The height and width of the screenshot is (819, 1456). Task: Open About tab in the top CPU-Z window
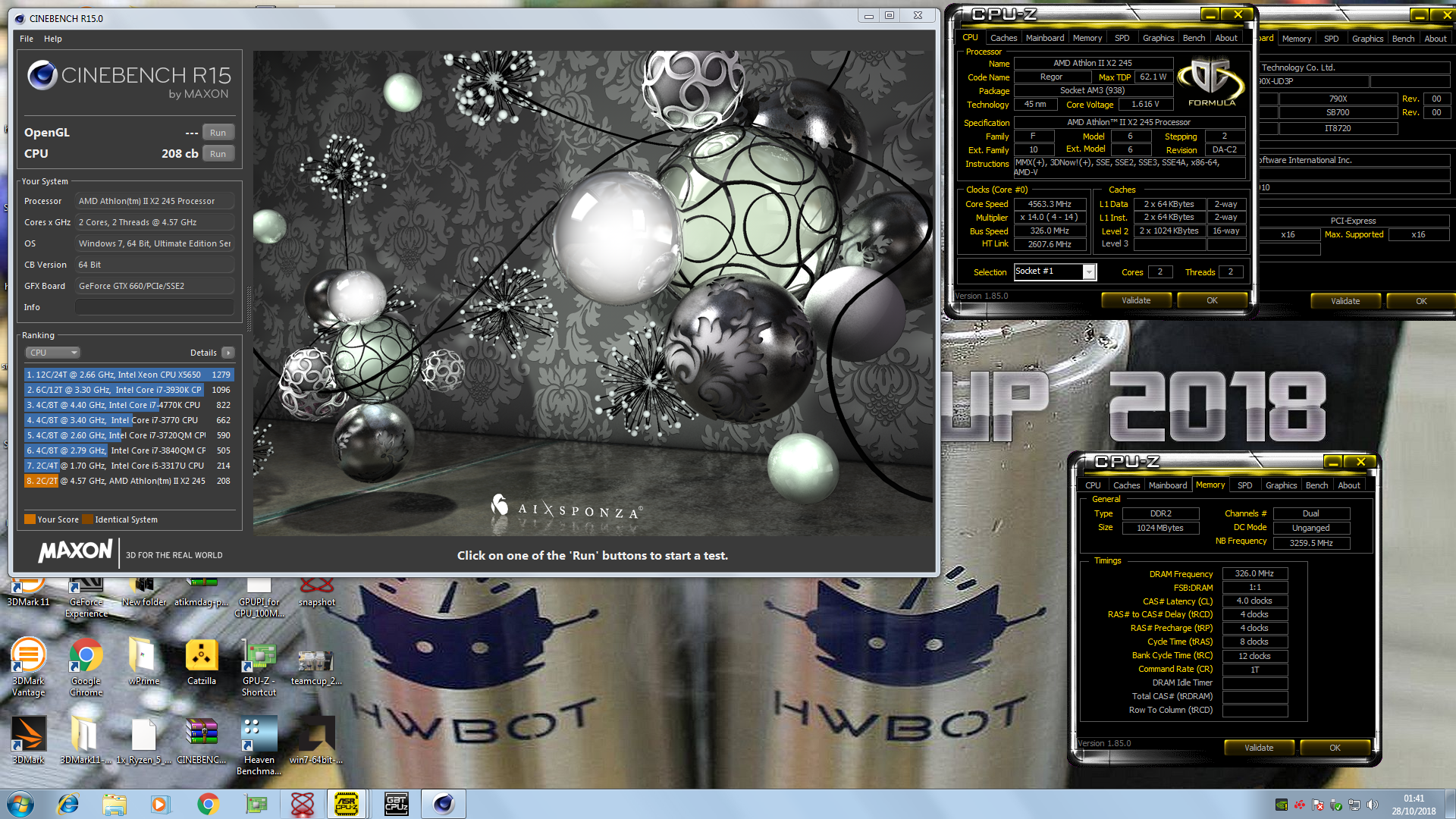[x=1226, y=38]
